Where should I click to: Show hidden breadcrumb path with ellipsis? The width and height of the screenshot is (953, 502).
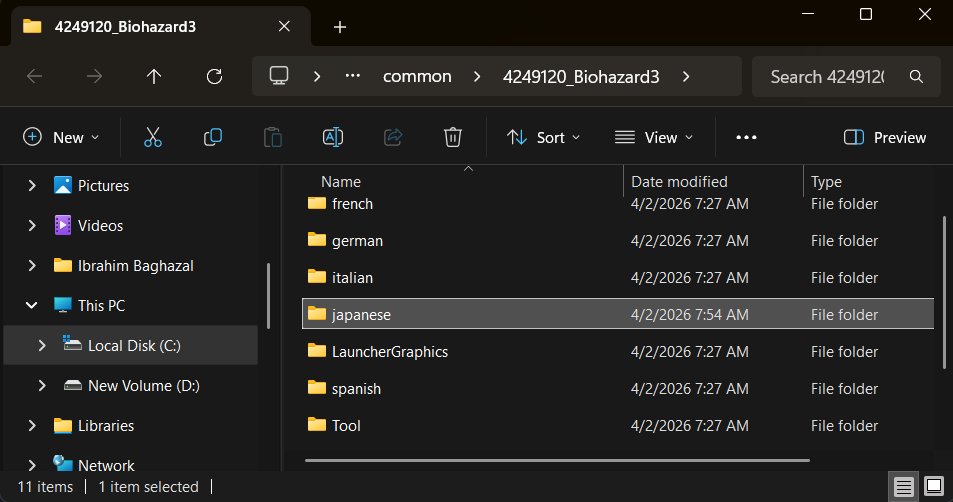coord(353,76)
